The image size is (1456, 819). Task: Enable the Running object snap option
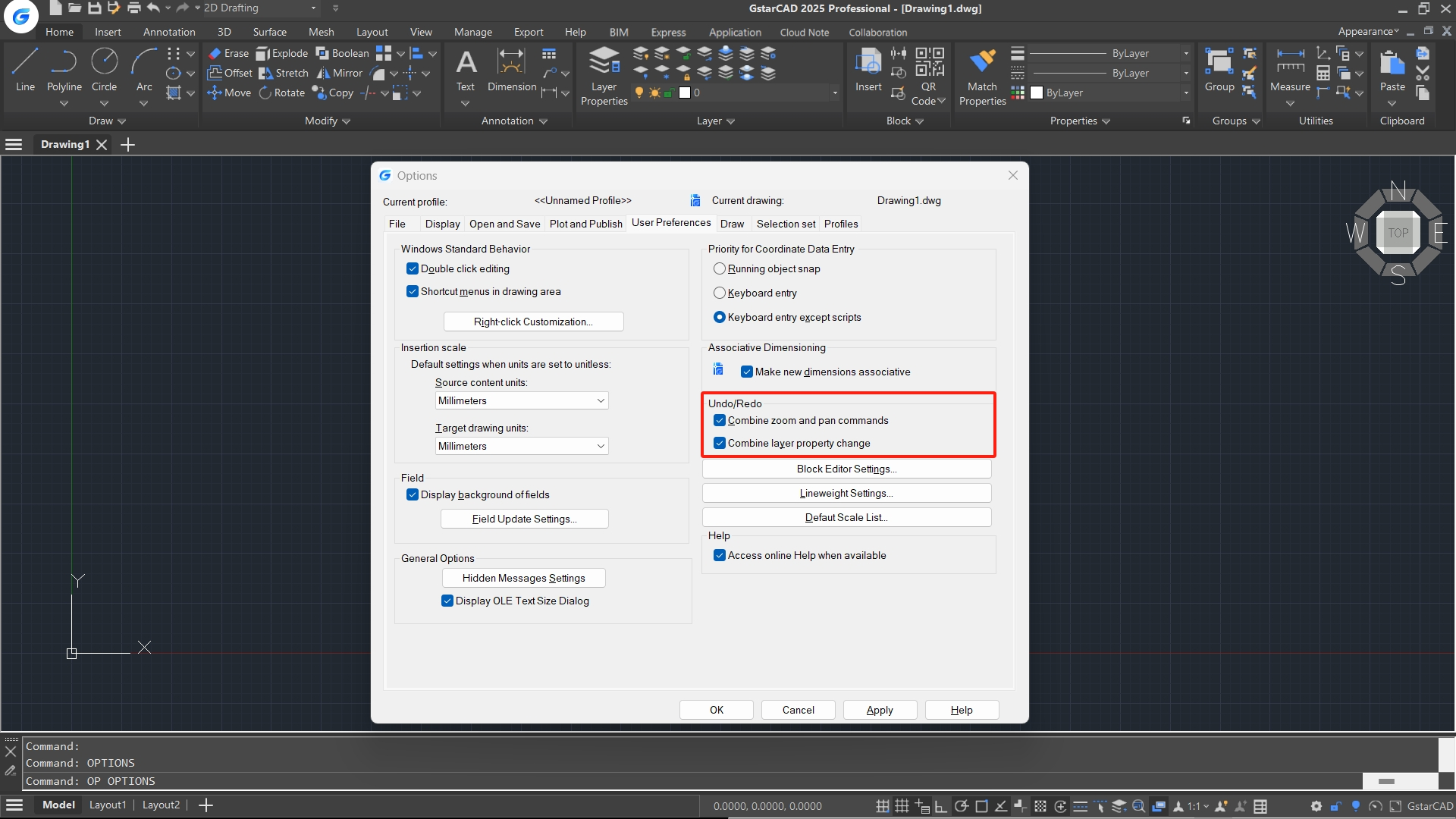720,268
